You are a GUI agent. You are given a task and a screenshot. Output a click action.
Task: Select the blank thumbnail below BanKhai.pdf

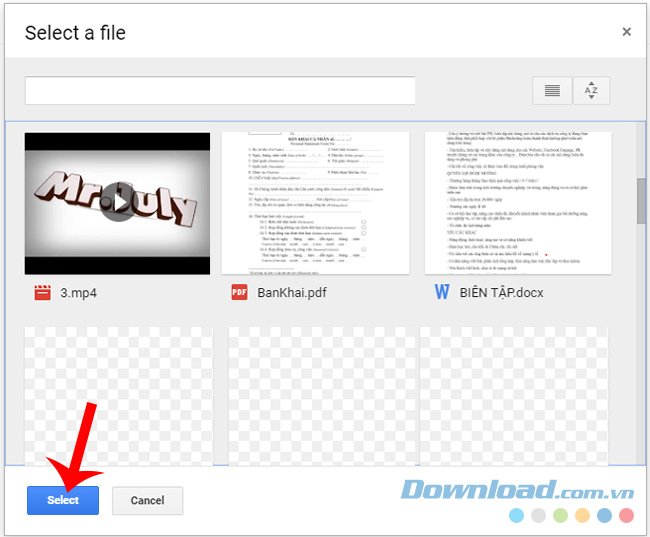click(x=322, y=396)
